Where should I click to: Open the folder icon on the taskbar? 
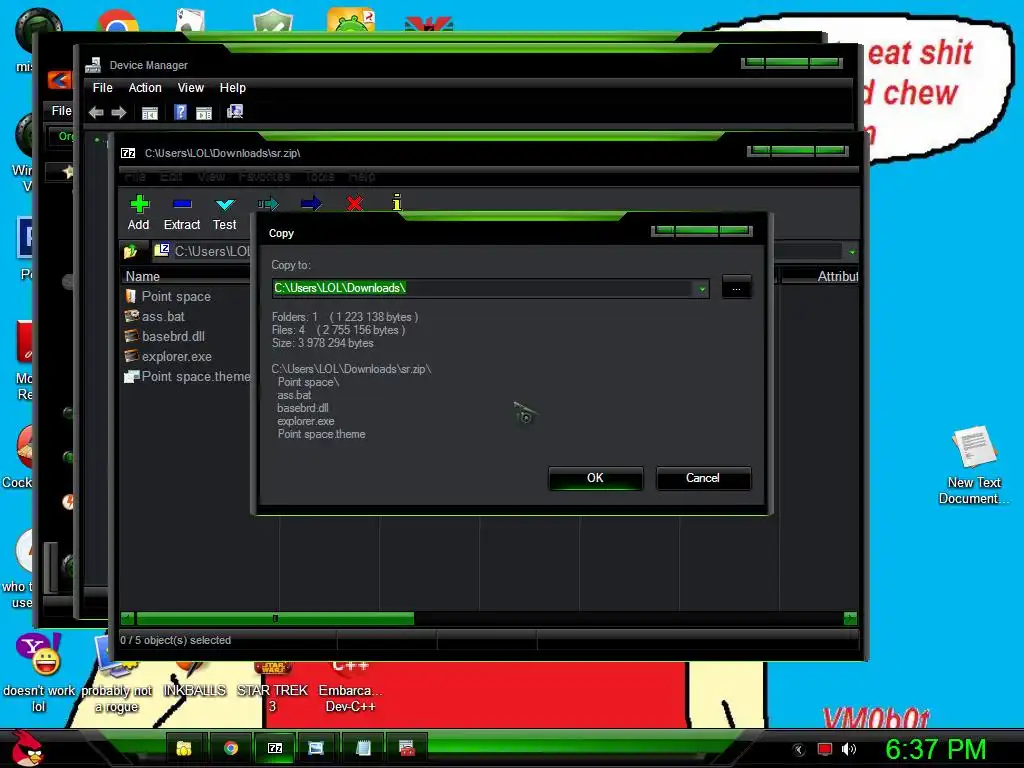(184, 748)
